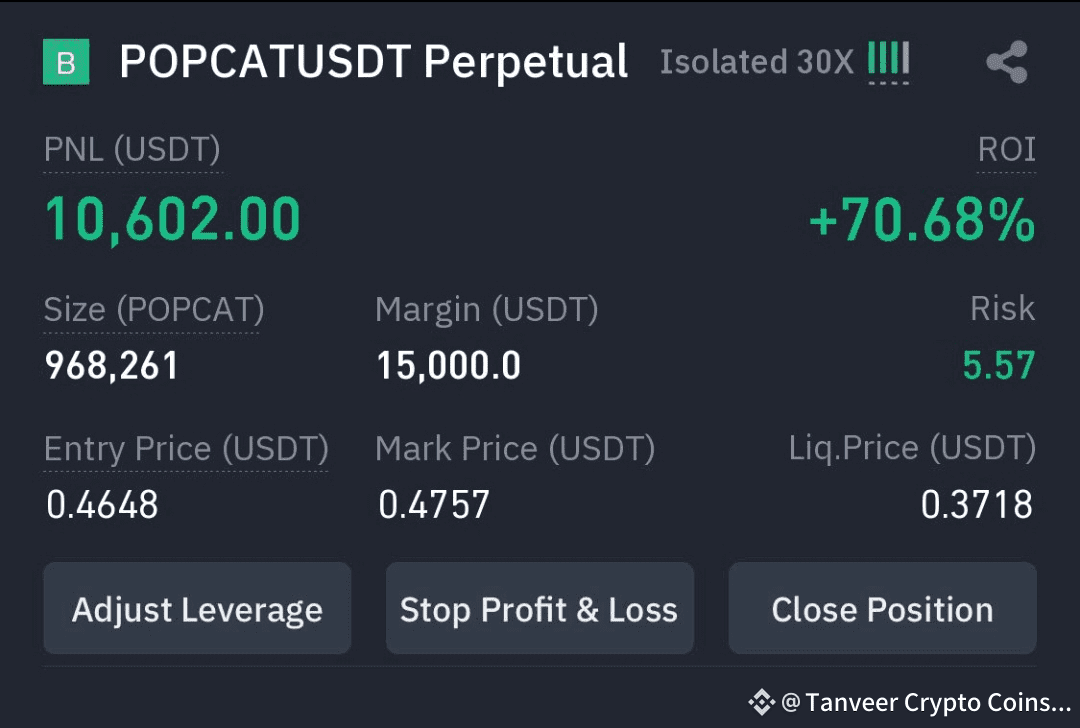Screen dimensions: 1080x728
Task: Click the share icon at top right
Action: tap(1007, 62)
